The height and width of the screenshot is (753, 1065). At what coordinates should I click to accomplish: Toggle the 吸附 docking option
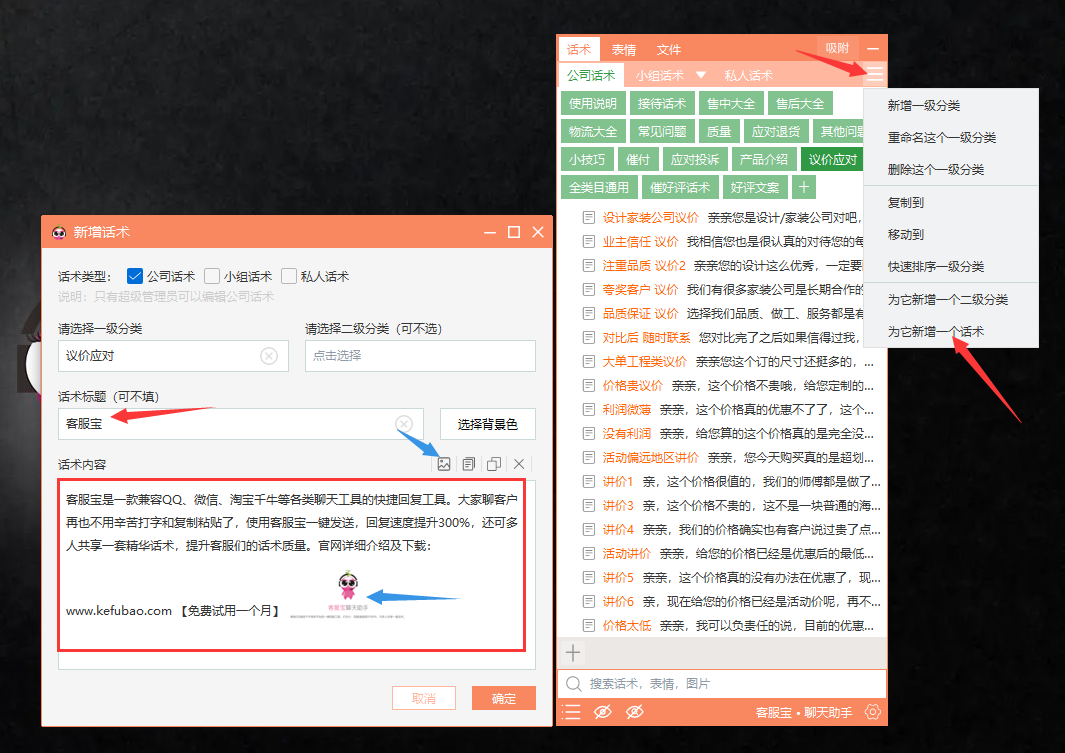click(x=837, y=48)
